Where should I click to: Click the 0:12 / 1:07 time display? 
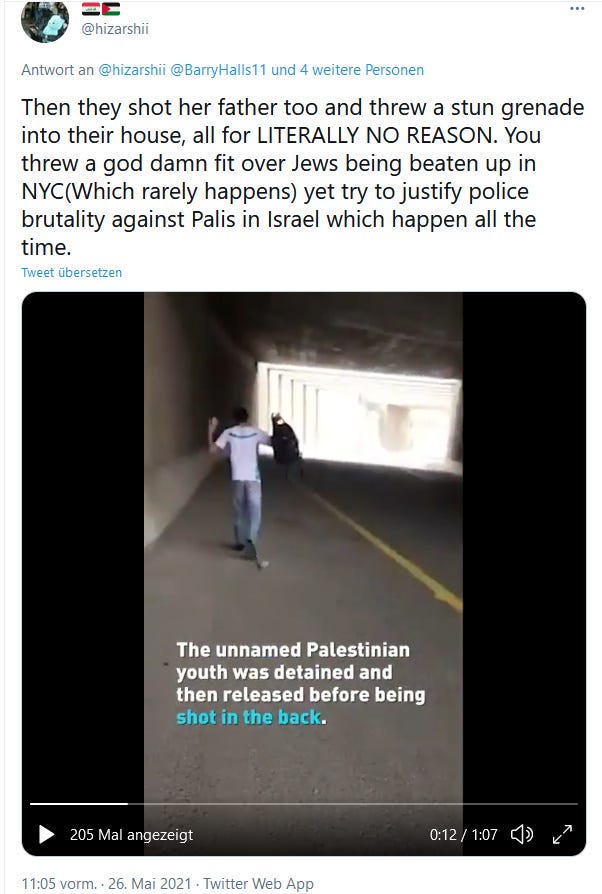463,835
